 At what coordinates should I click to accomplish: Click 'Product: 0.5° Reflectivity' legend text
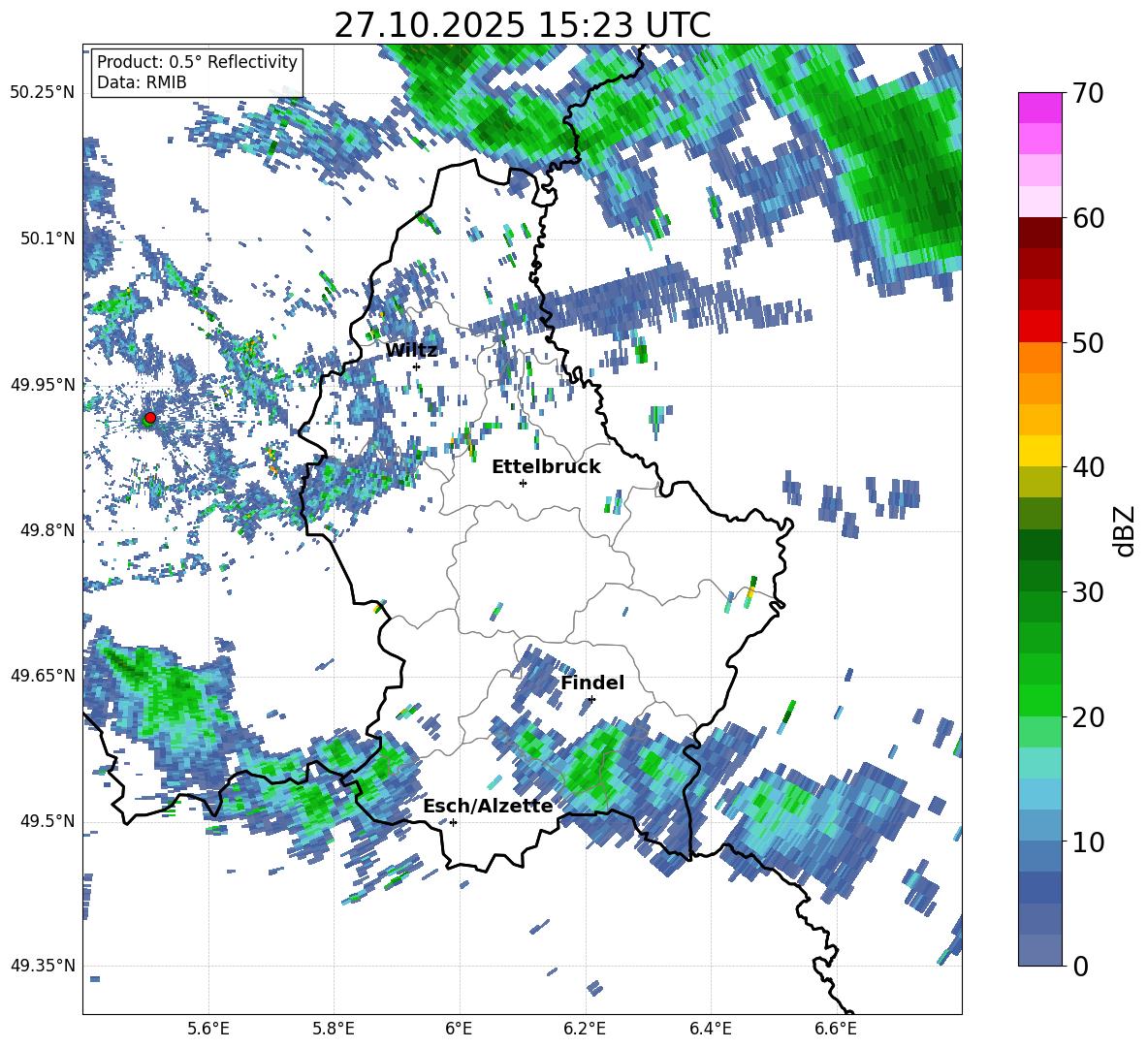point(197,61)
